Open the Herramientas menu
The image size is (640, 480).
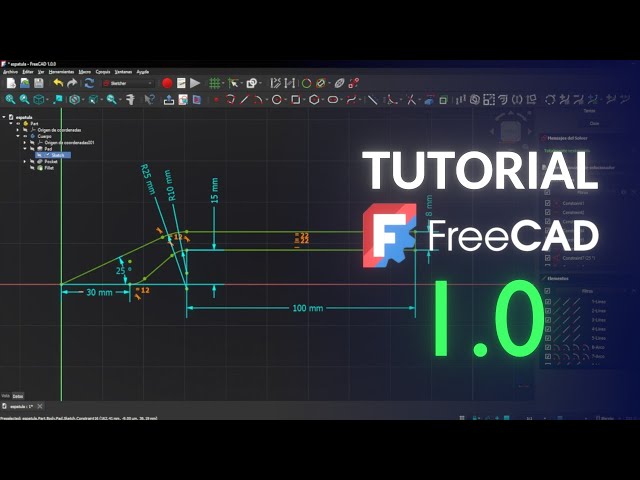point(61,72)
